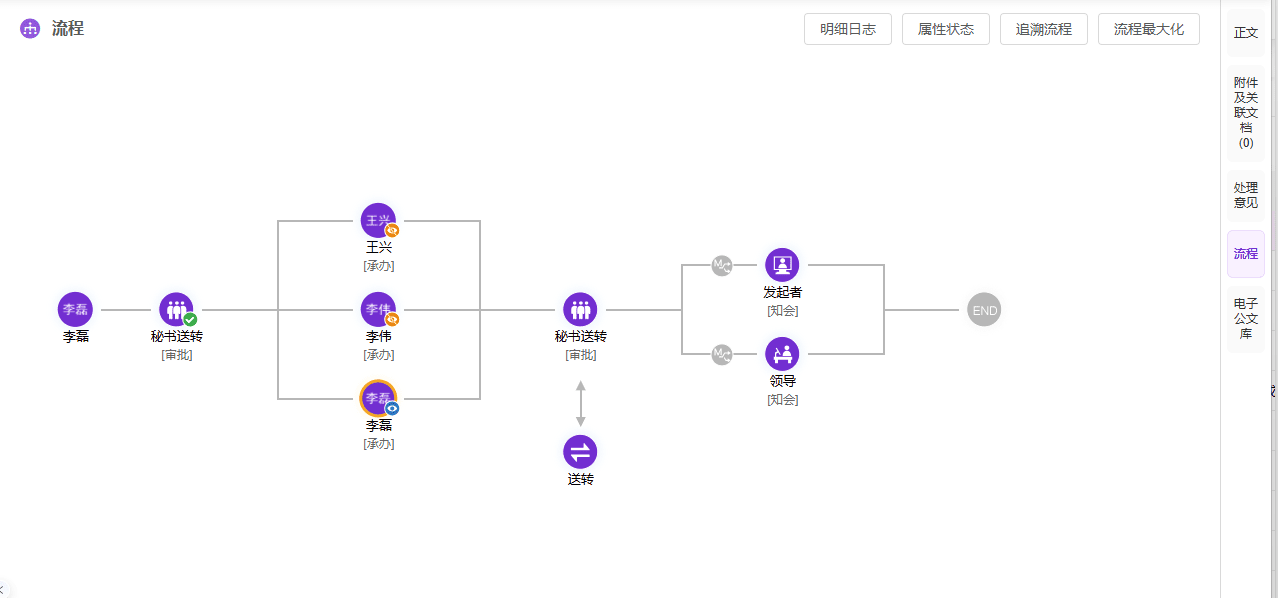Image resolution: width=1278 pixels, height=598 pixels.
Task: Click the gray END node
Action: (984, 310)
